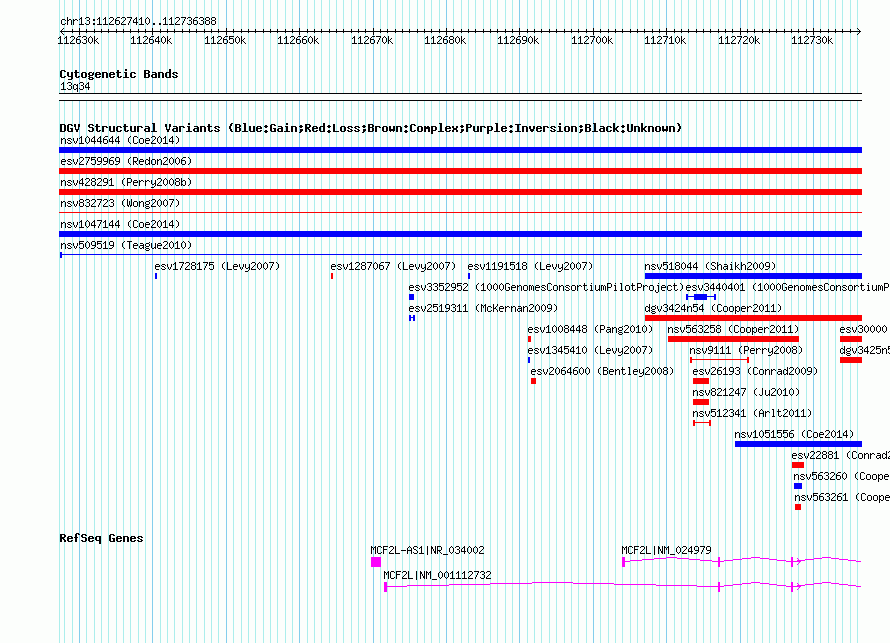The image size is (890, 643).
Task: Click nsv512341 (Arlt2011) variant label
Action: [x=752, y=413]
